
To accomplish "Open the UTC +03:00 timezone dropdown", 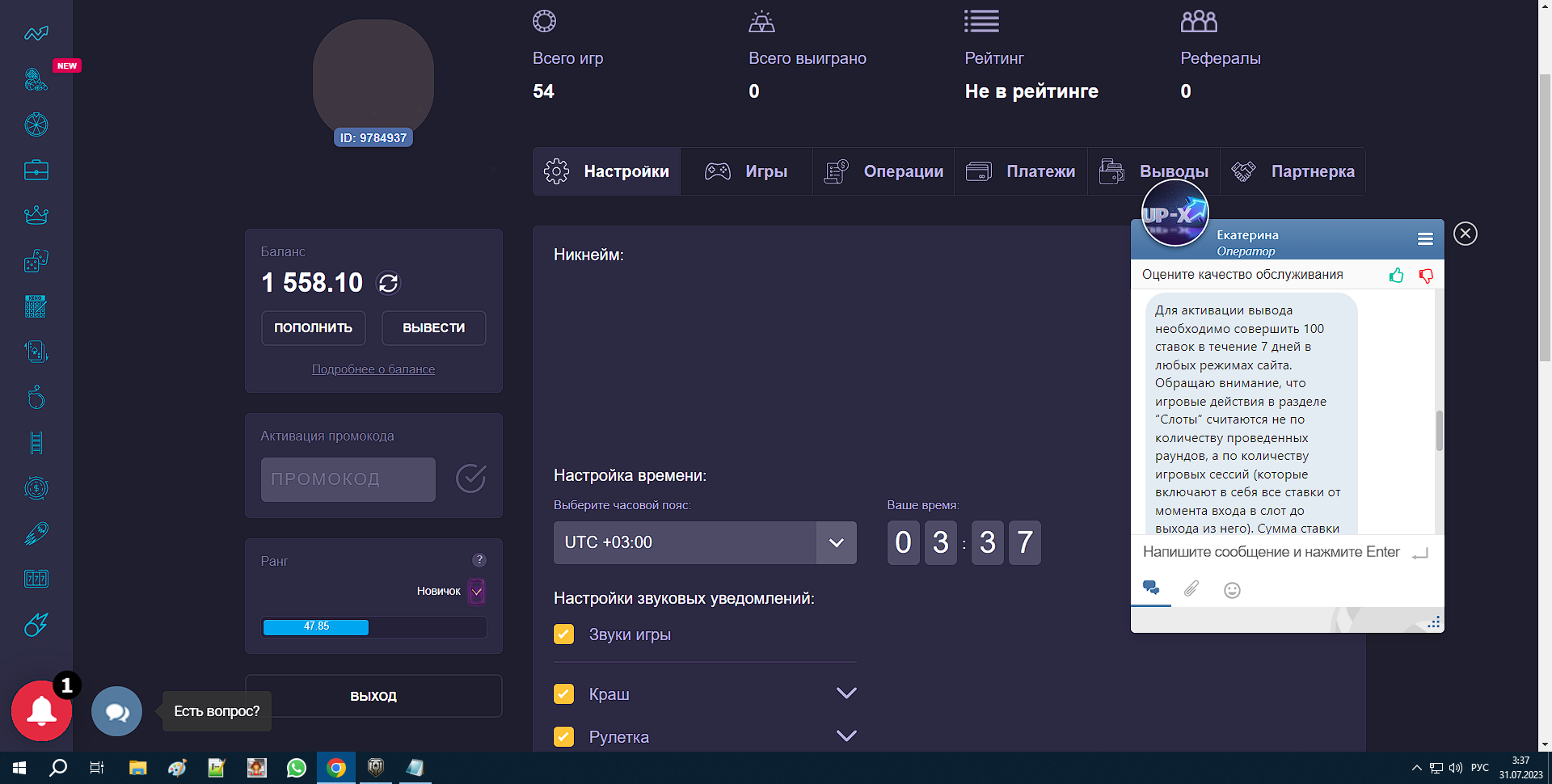I will pos(705,542).
